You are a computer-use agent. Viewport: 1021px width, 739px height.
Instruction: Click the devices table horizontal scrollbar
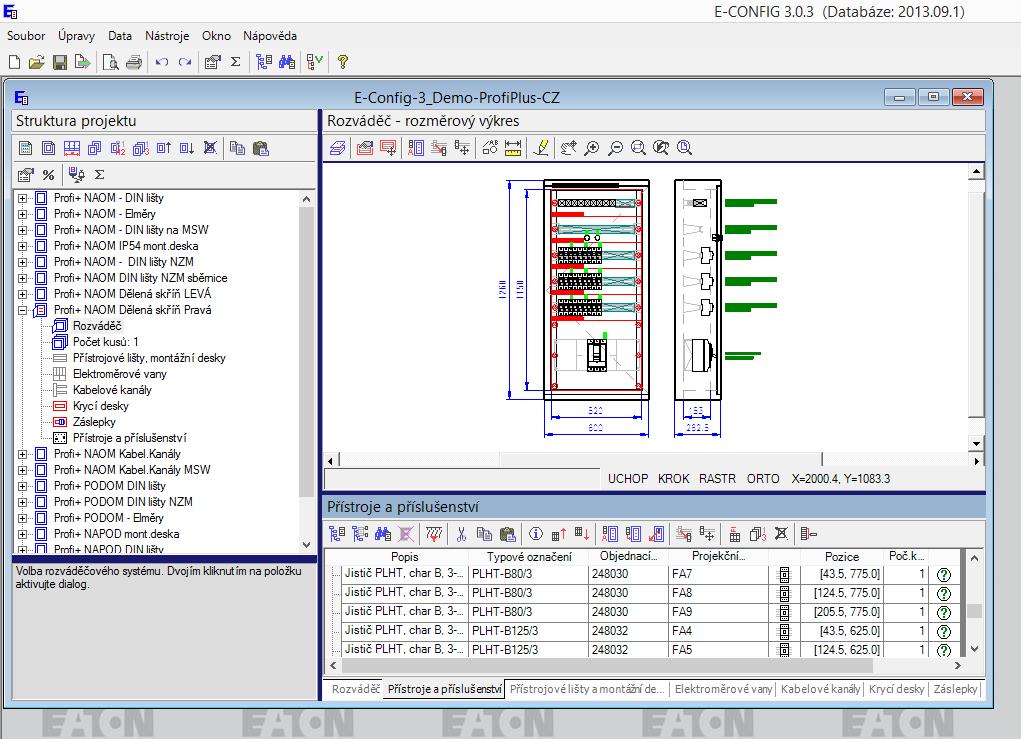coord(607,665)
